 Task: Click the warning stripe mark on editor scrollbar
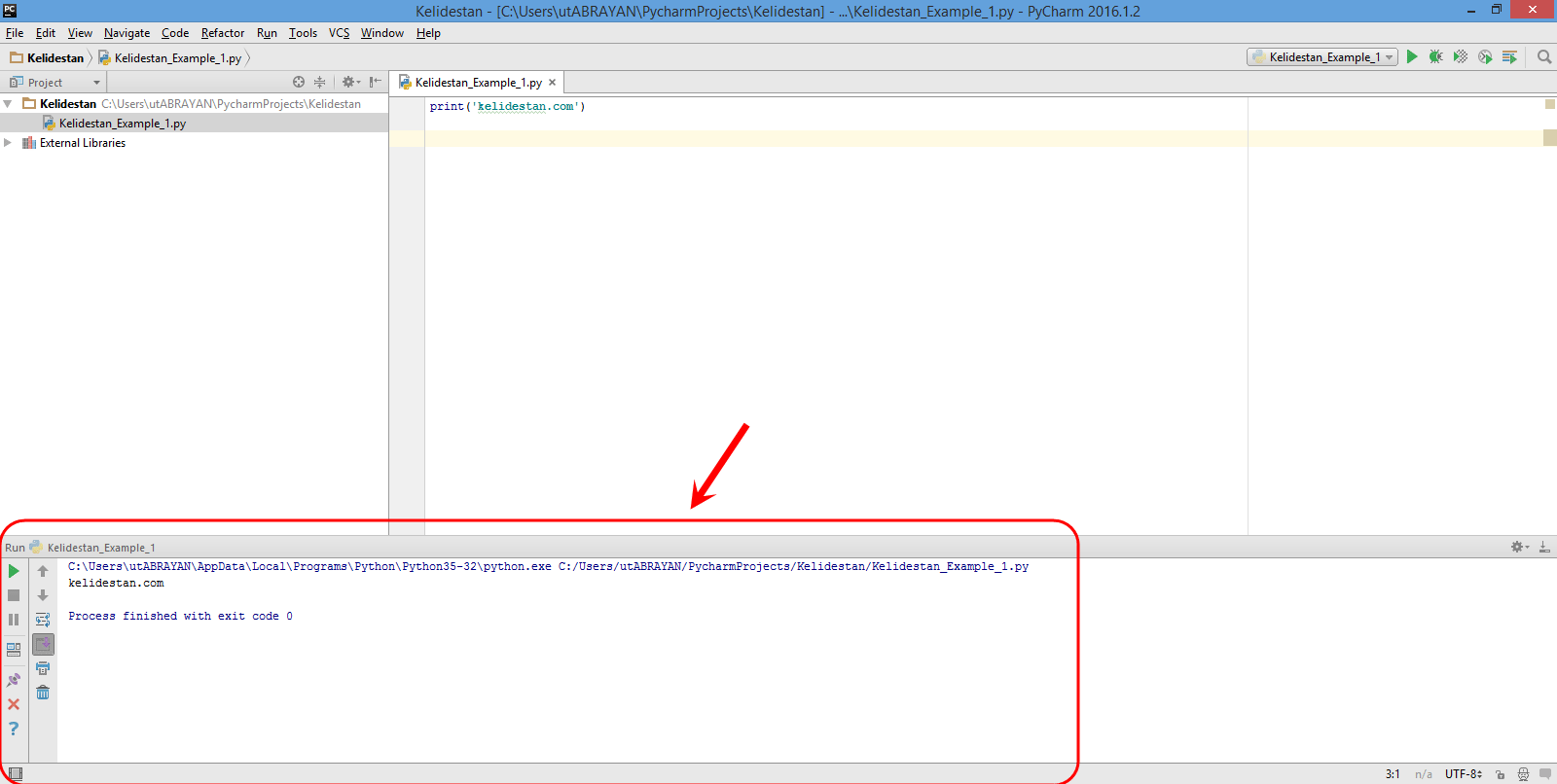click(x=1550, y=138)
